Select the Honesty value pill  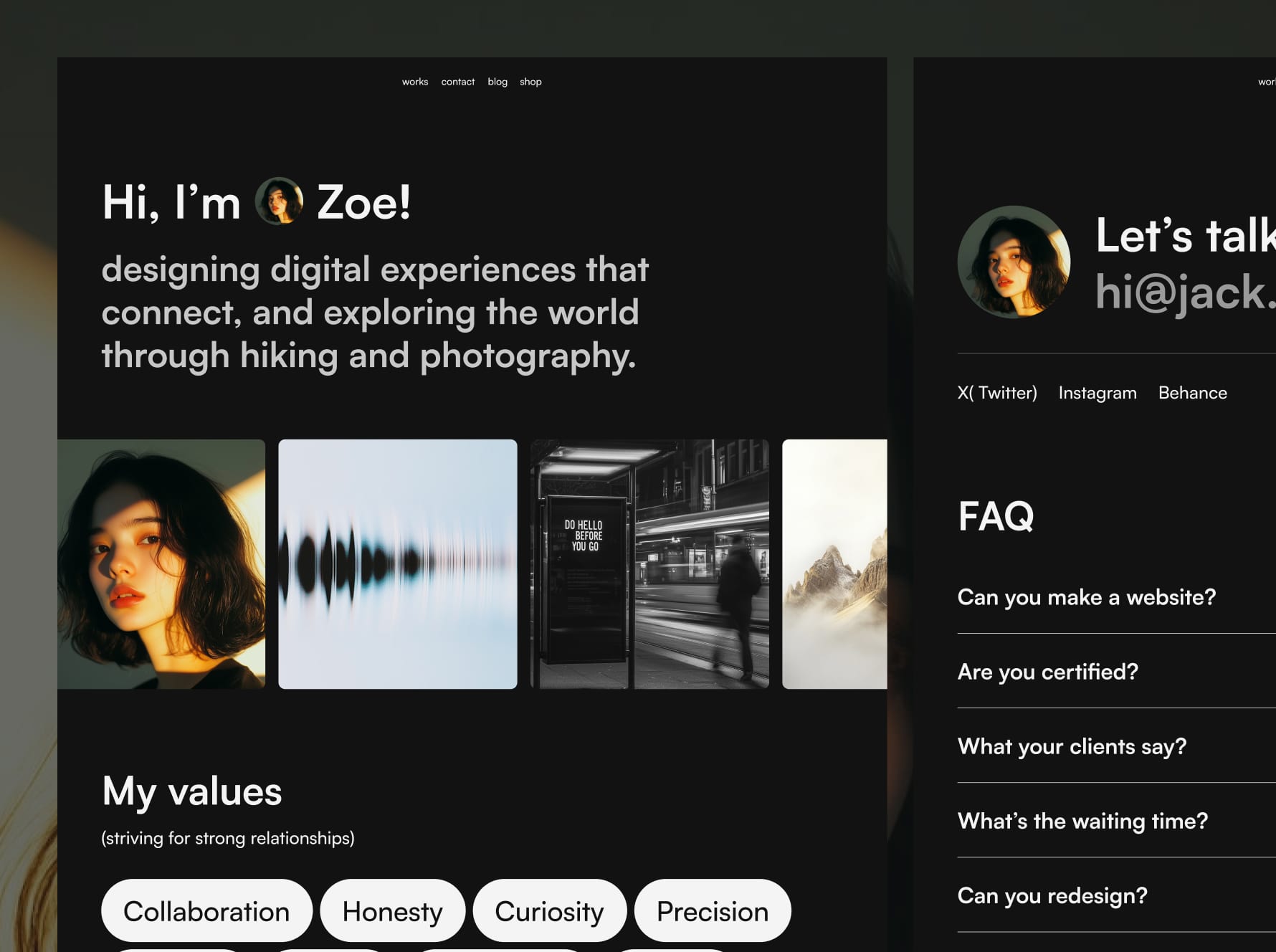tap(392, 910)
